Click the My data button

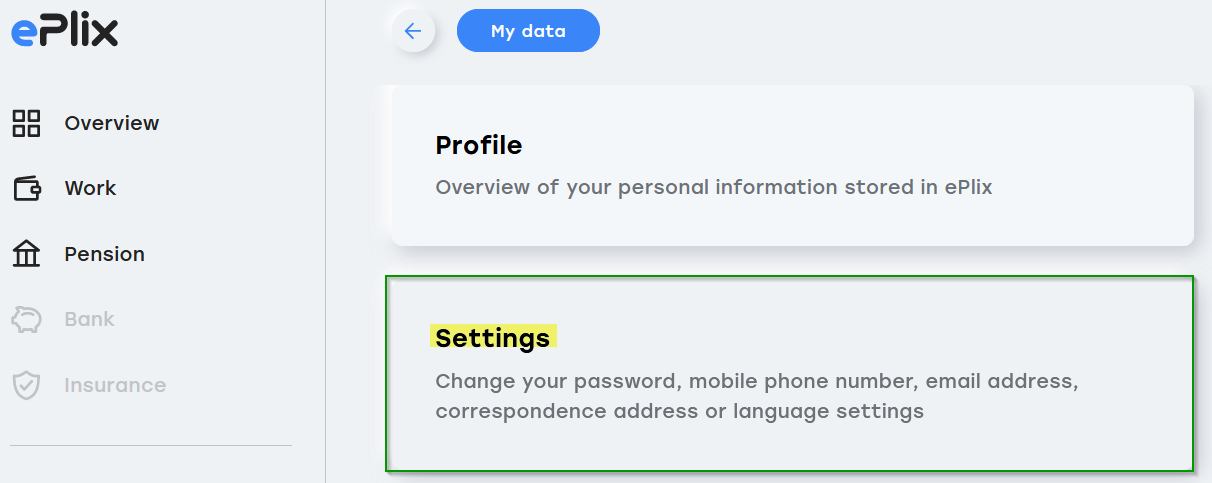(528, 31)
